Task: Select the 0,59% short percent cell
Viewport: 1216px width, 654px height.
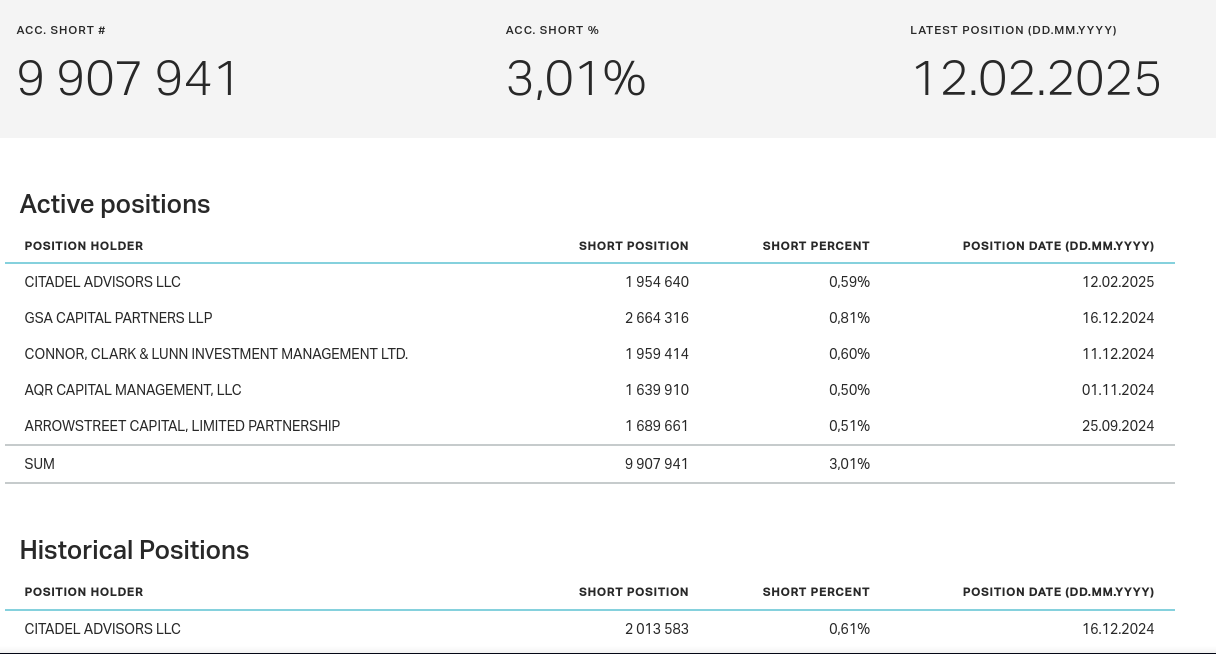Action: [849, 282]
